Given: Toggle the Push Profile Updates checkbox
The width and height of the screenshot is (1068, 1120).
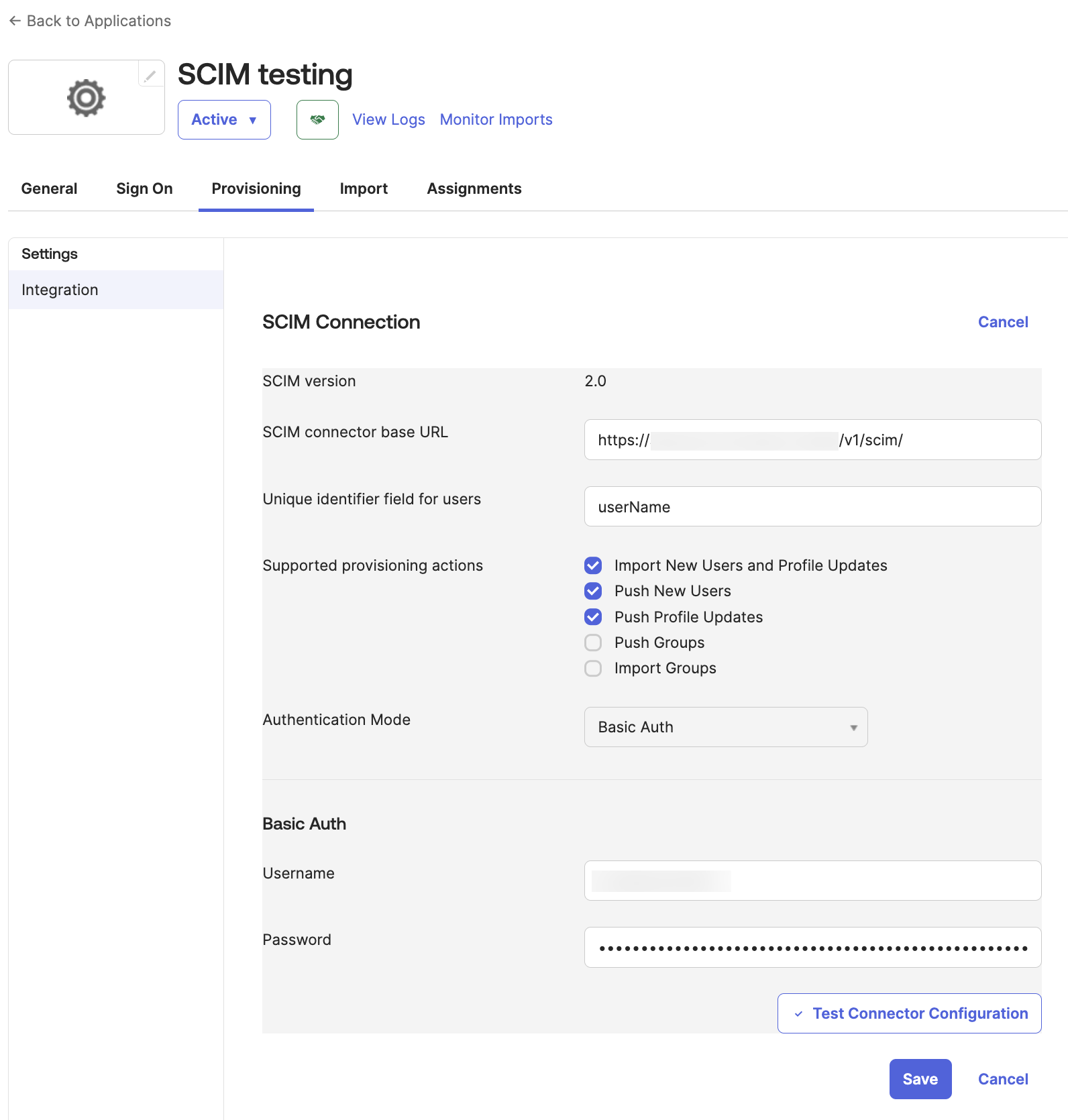Looking at the screenshot, I should click(593, 617).
